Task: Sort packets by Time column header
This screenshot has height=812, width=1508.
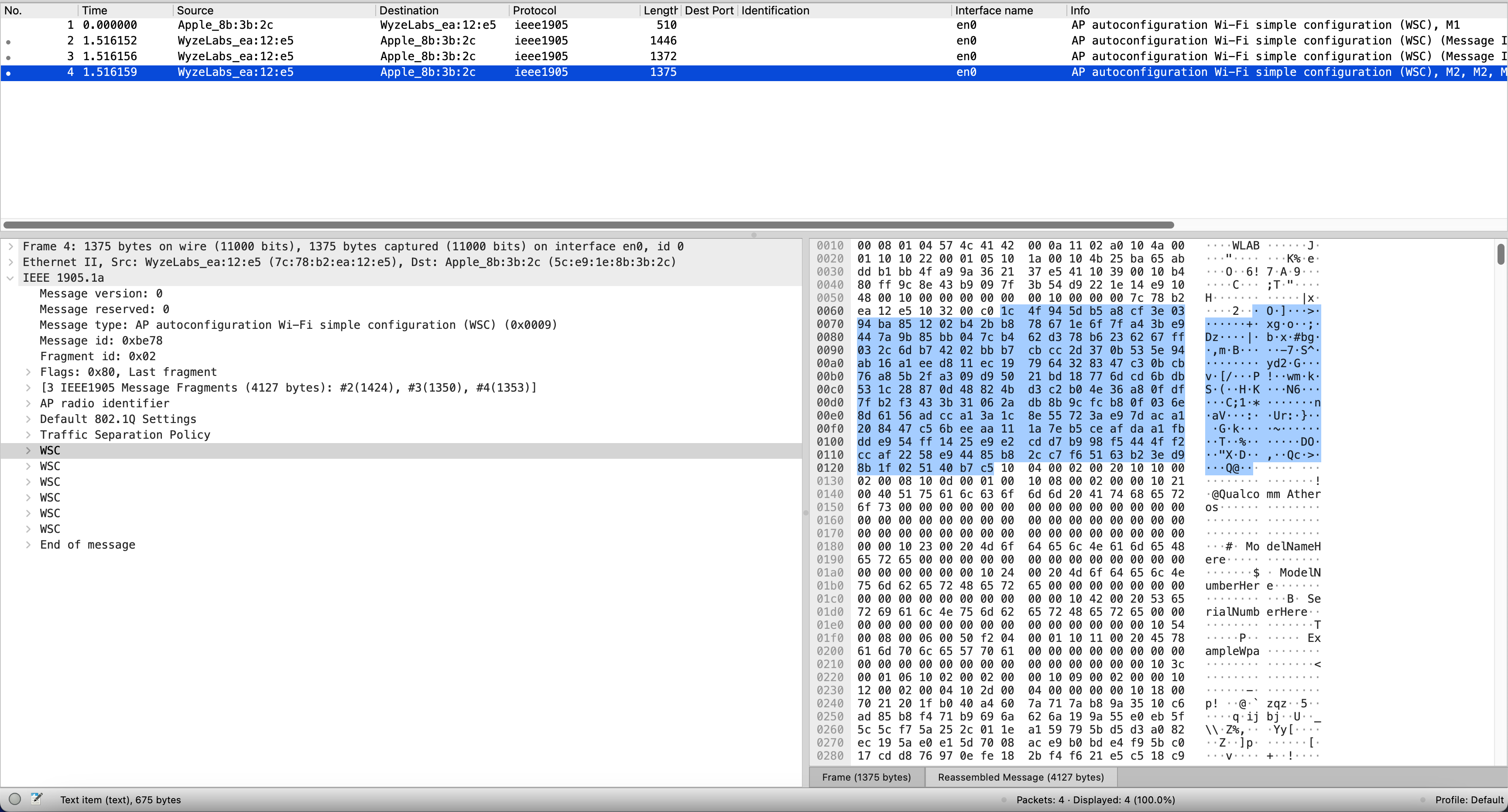Action: coord(125,10)
